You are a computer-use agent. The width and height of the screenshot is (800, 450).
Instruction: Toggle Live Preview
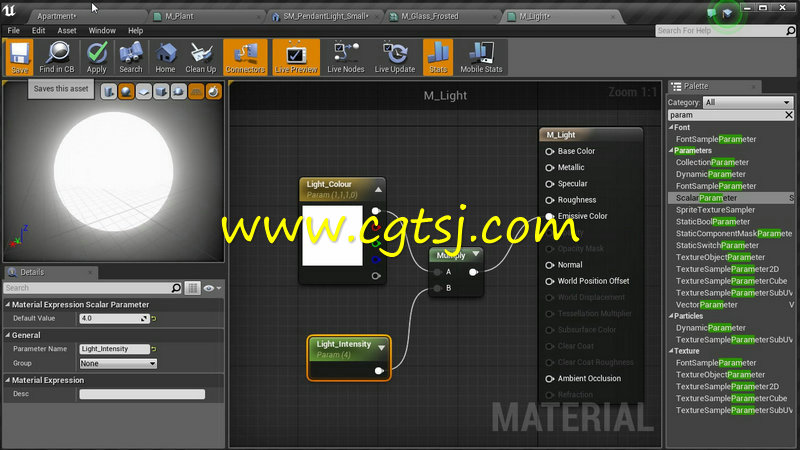pos(296,57)
